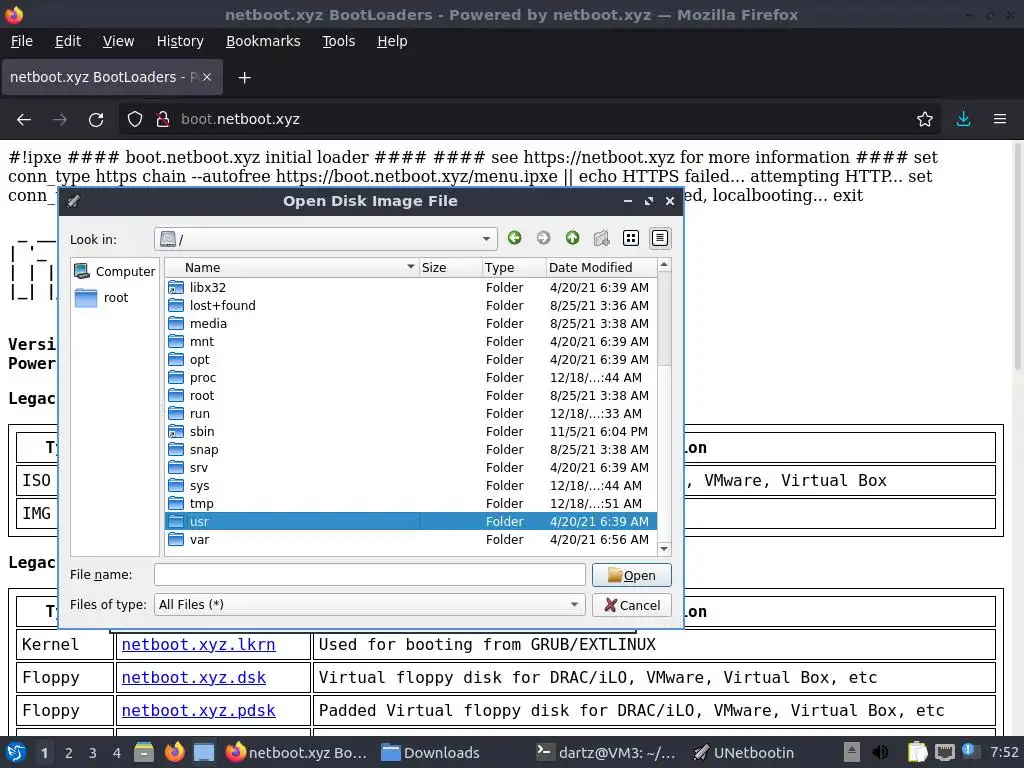This screenshot has height=768, width=1024.
Task: Launch the file manager from the taskbar
Action: pos(144,753)
